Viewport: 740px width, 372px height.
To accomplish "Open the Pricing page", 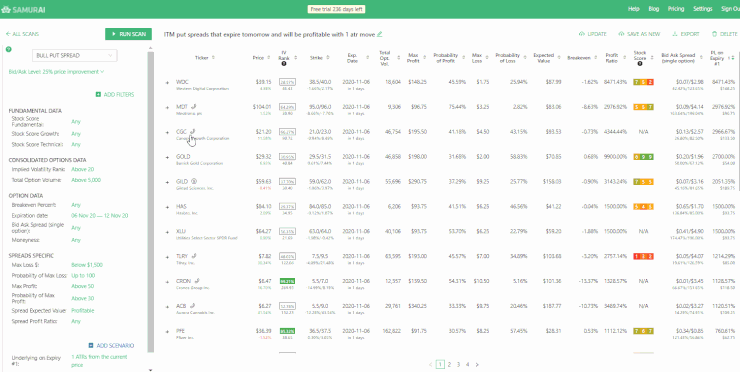I will pyautogui.click(x=676, y=9).
